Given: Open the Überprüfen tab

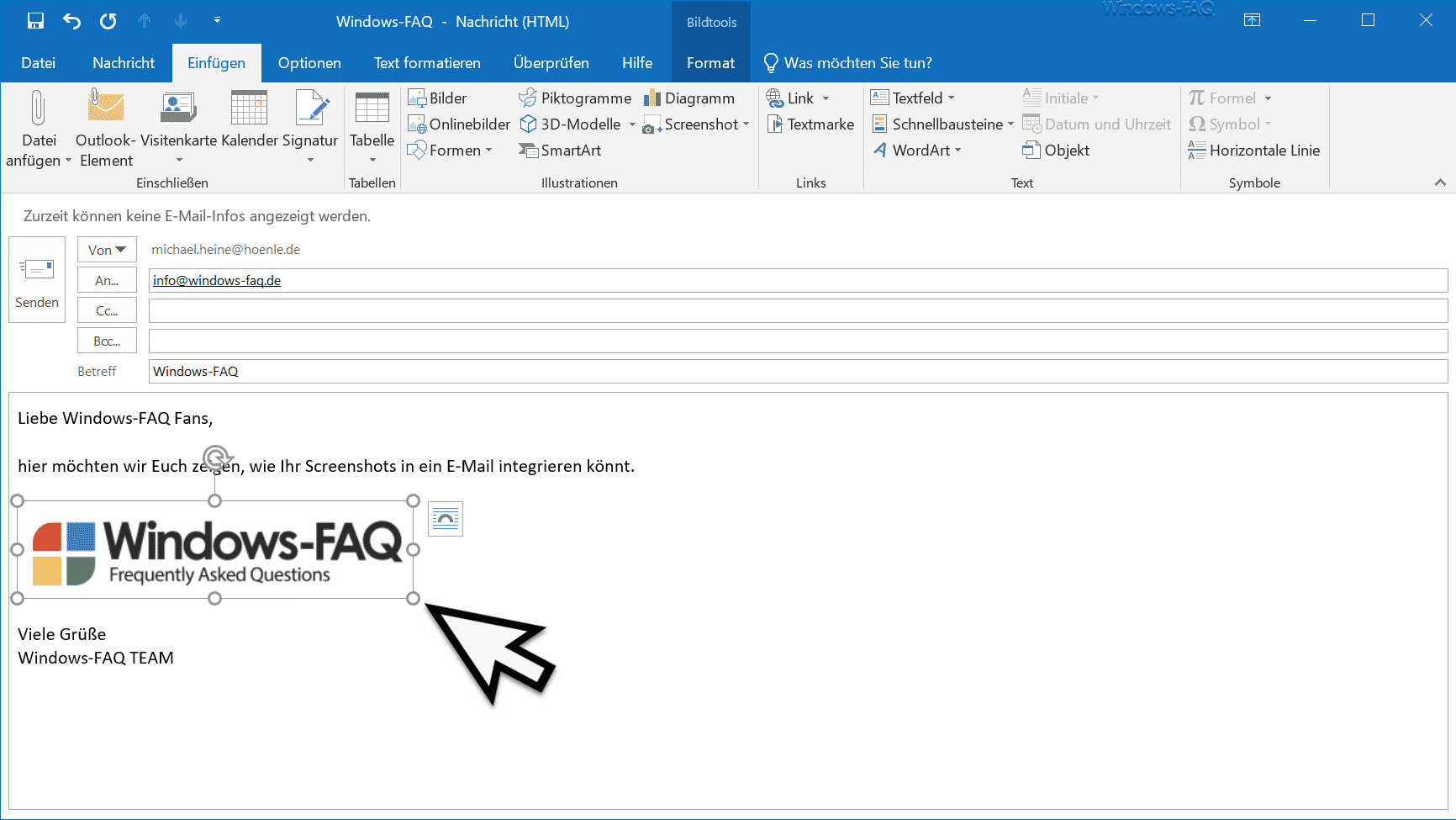Looking at the screenshot, I should coord(551,63).
